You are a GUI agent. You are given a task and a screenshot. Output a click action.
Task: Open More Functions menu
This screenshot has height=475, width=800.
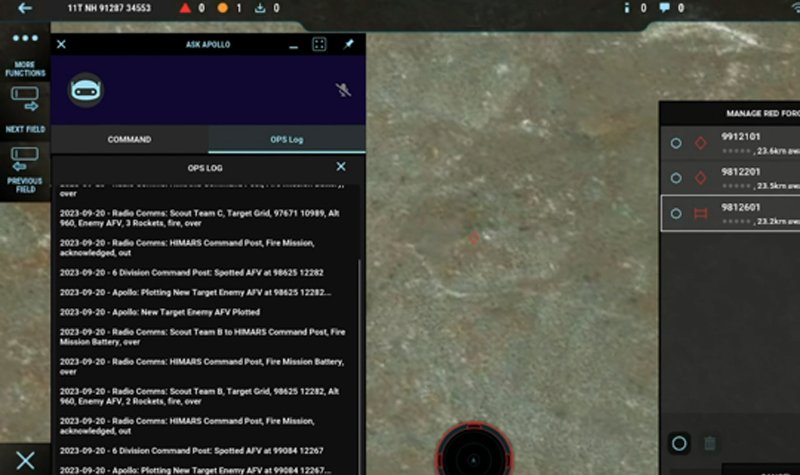pos(25,54)
